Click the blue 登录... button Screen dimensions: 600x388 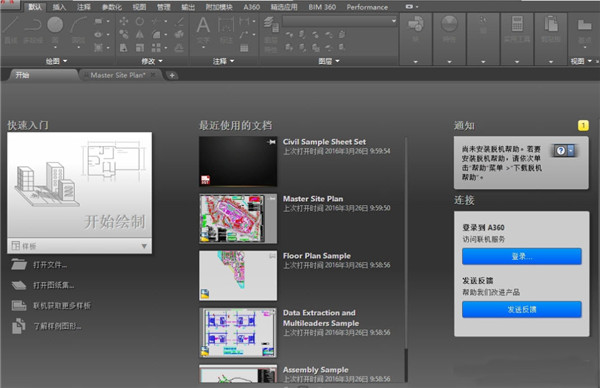tap(522, 256)
